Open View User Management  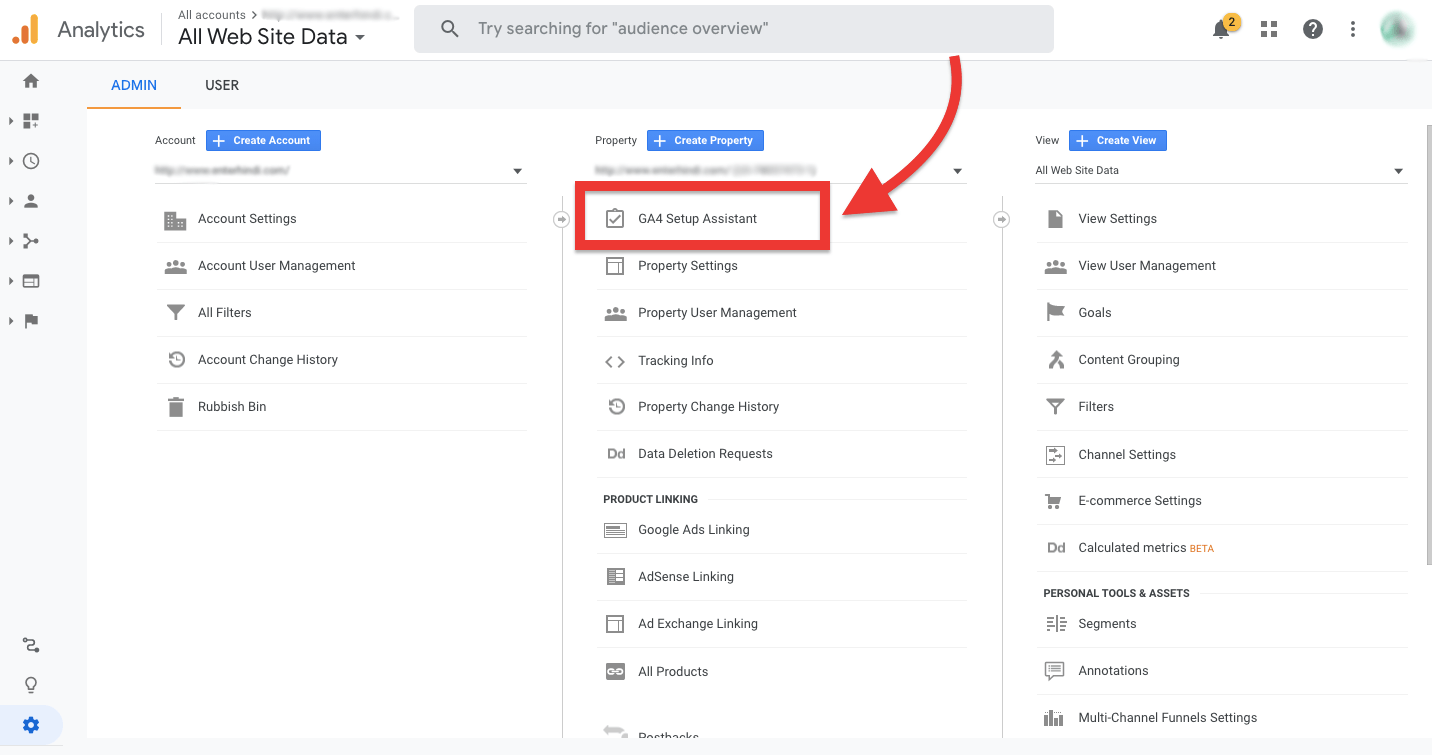1221,266
